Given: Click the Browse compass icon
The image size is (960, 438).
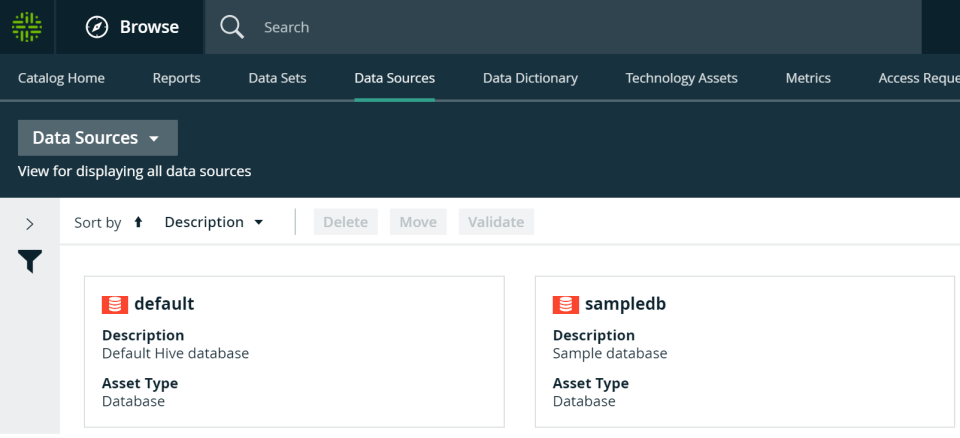Looking at the screenshot, I should pyautogui.click(x=97, y=27).
